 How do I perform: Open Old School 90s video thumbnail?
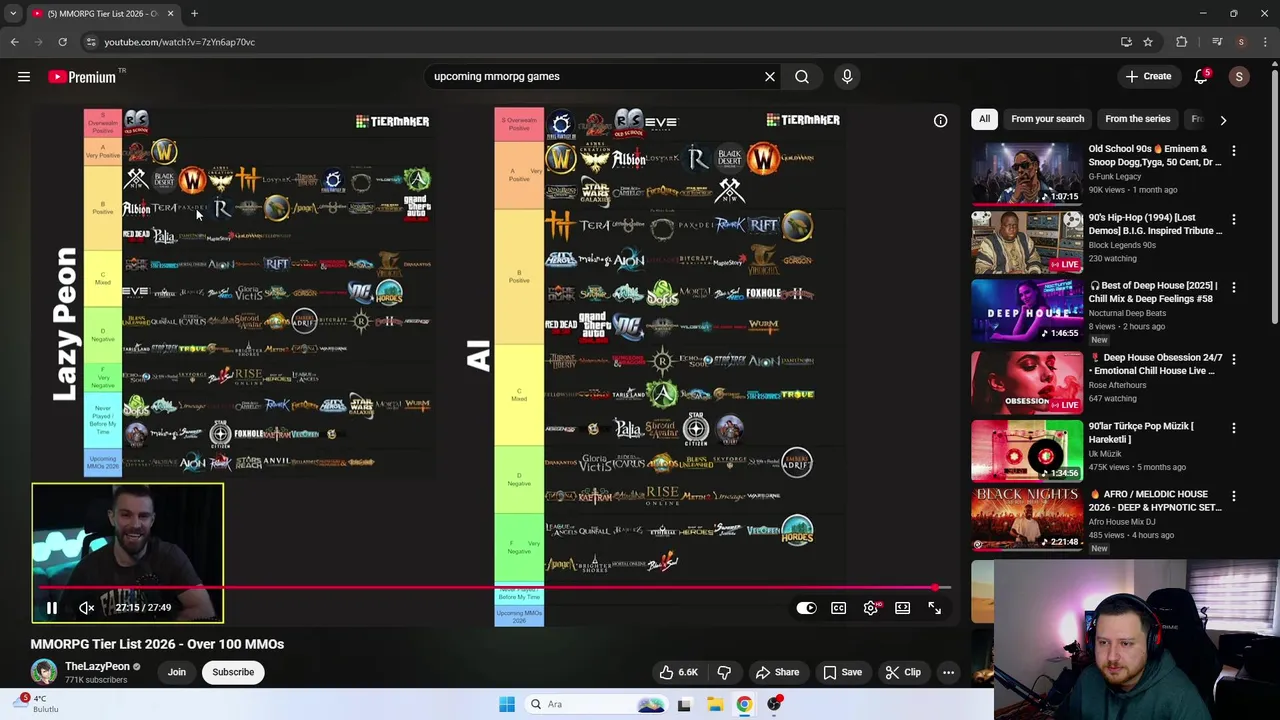[1027, 172]
